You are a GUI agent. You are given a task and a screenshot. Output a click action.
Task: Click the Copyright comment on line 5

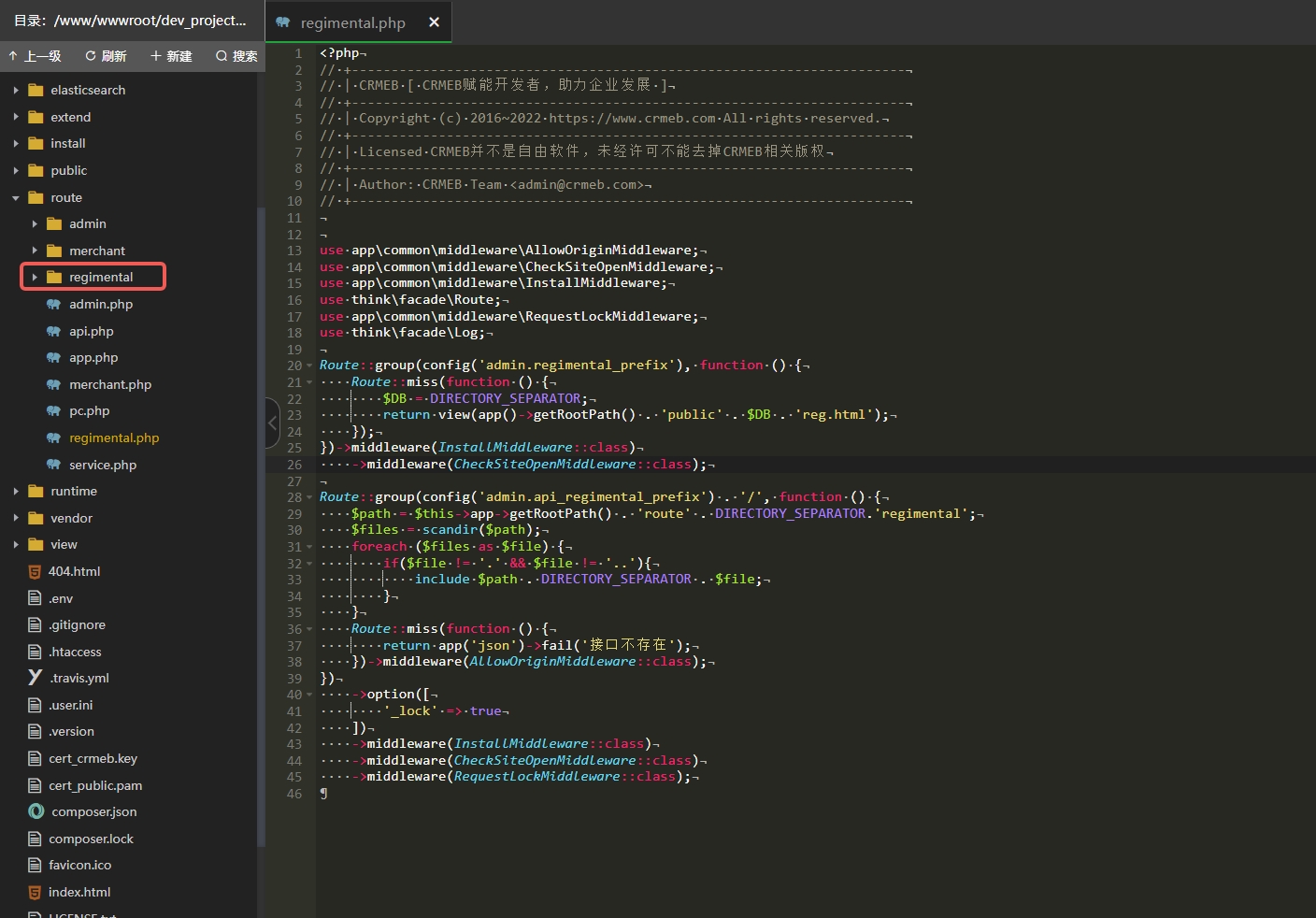point(605,119)
